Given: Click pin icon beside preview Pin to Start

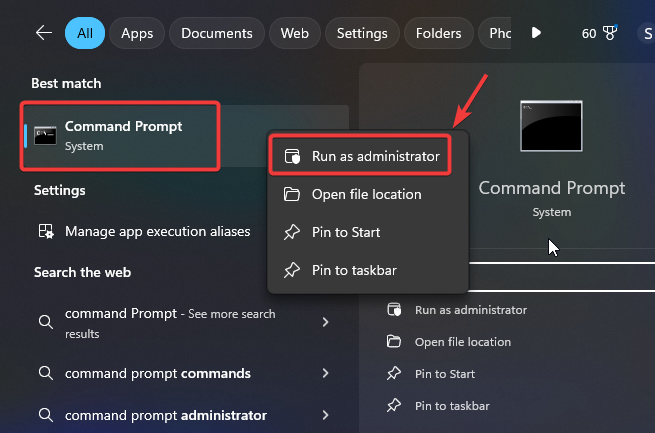Looking at the screenshot, I should click(394, 373).
